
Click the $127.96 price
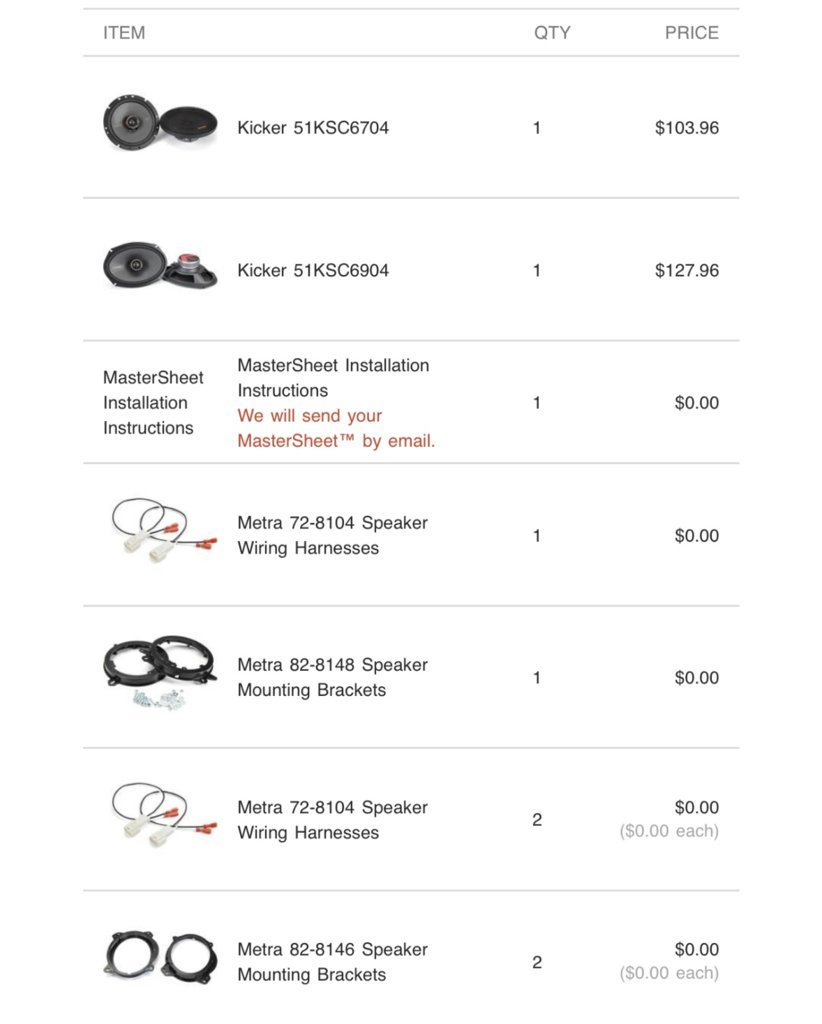coord(687,270)
